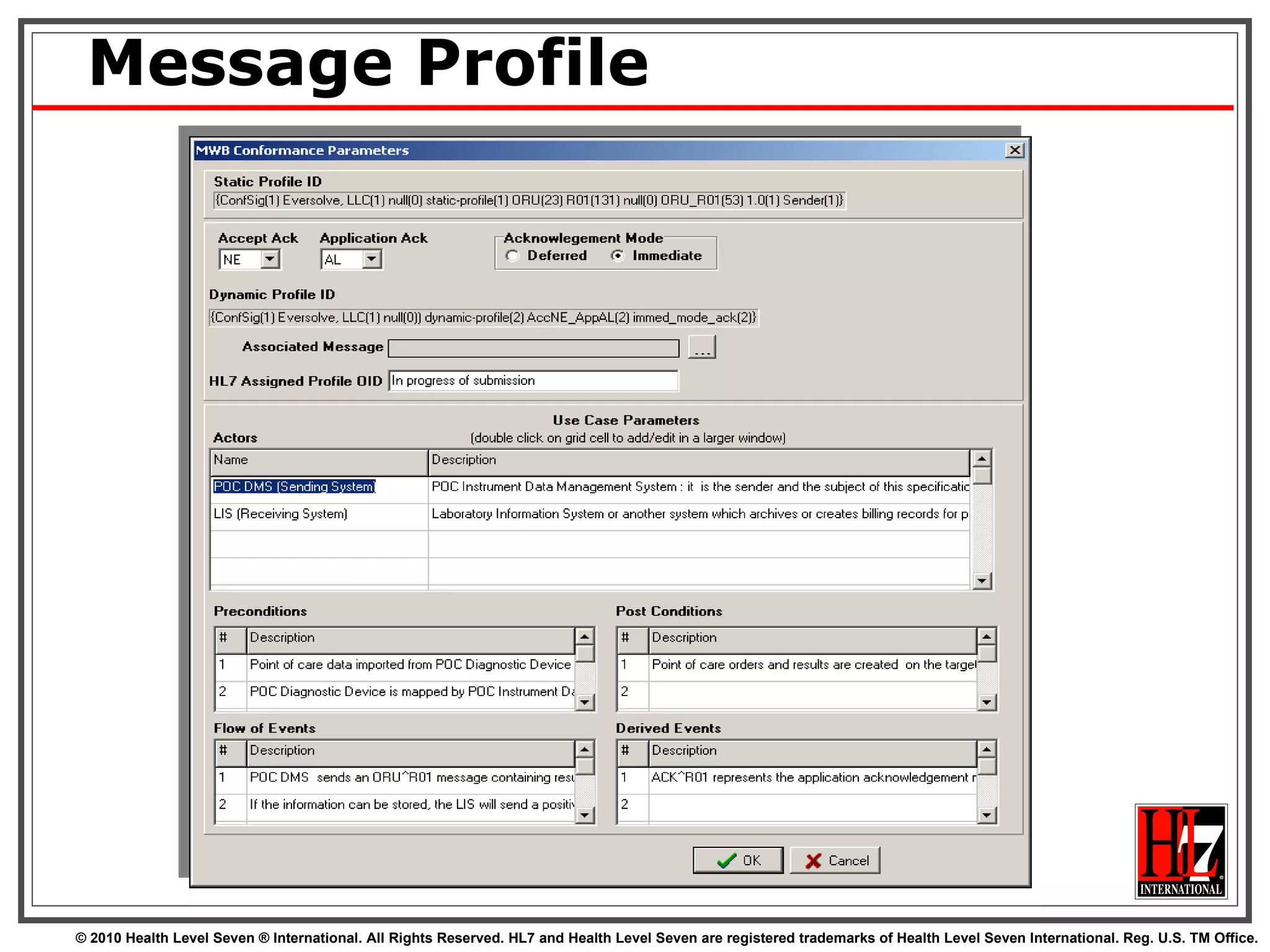Confirm with the OK button
1270x952 pixels.
(x=738, y=860)
